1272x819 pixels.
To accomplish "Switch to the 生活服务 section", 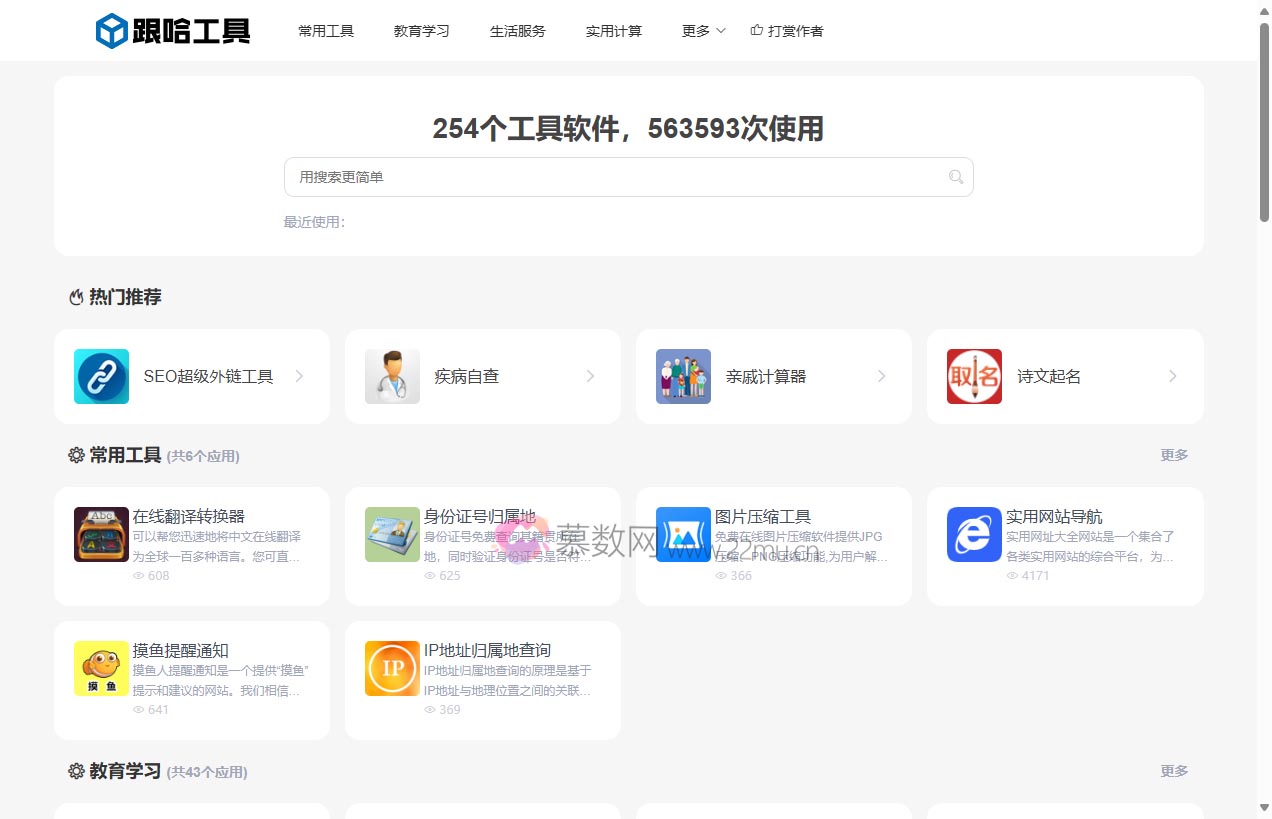I will pyautogui.click(x=517, y=31).
